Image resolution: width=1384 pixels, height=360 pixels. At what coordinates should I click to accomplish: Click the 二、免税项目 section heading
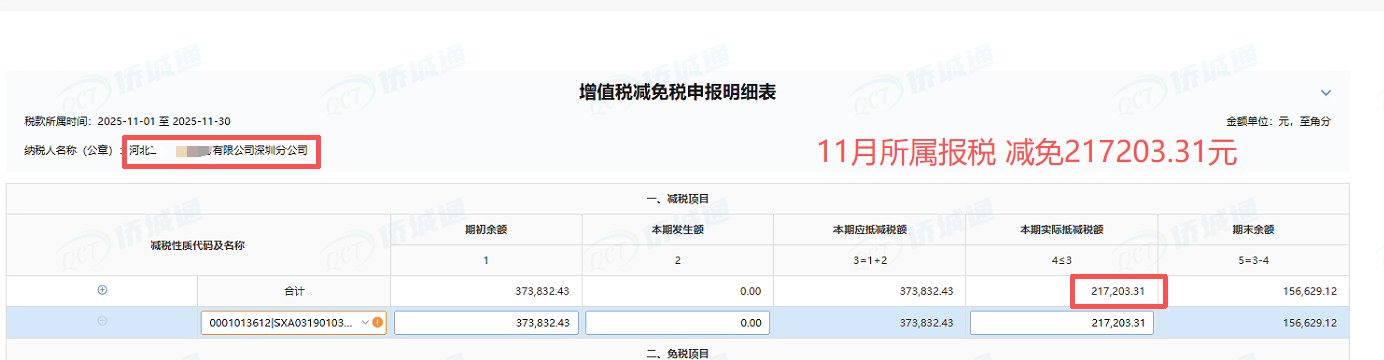pos(677,353)
